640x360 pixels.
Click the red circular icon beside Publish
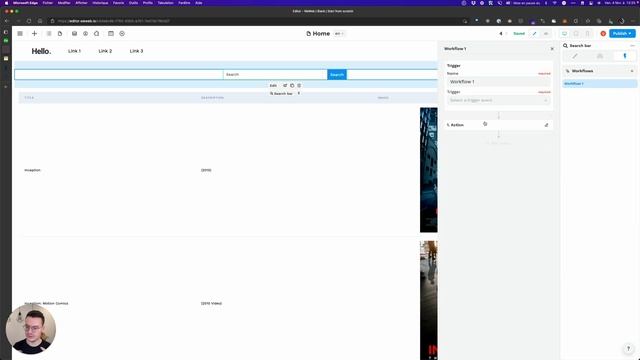603,33
